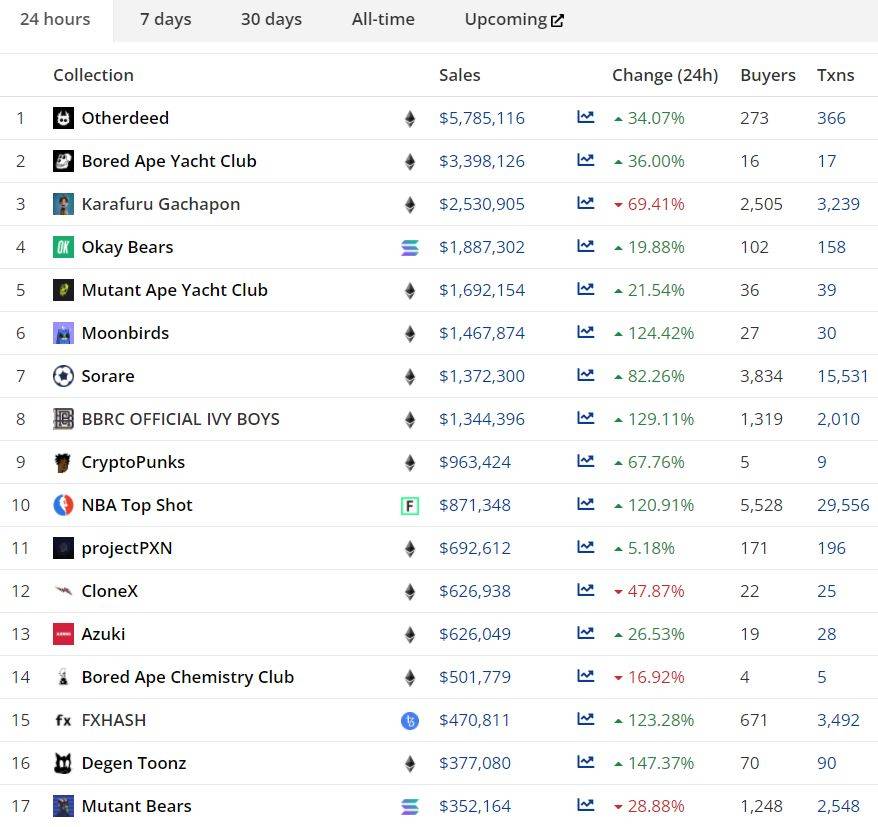Click the Ethereum icon in CryptoPunks row
878x827 pixels.
[x=409, y=463]
